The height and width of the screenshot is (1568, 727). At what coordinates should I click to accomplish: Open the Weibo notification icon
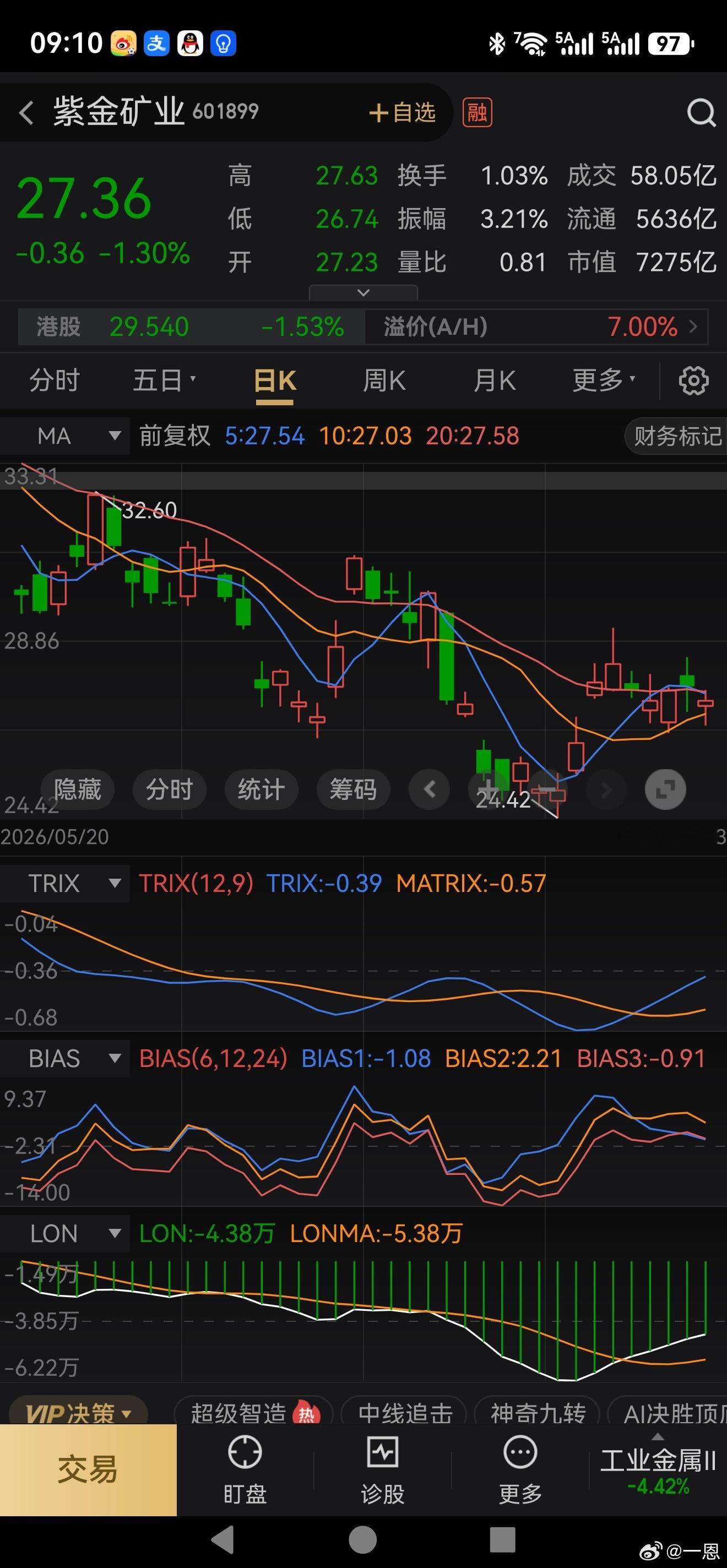[x=123, y=44]
